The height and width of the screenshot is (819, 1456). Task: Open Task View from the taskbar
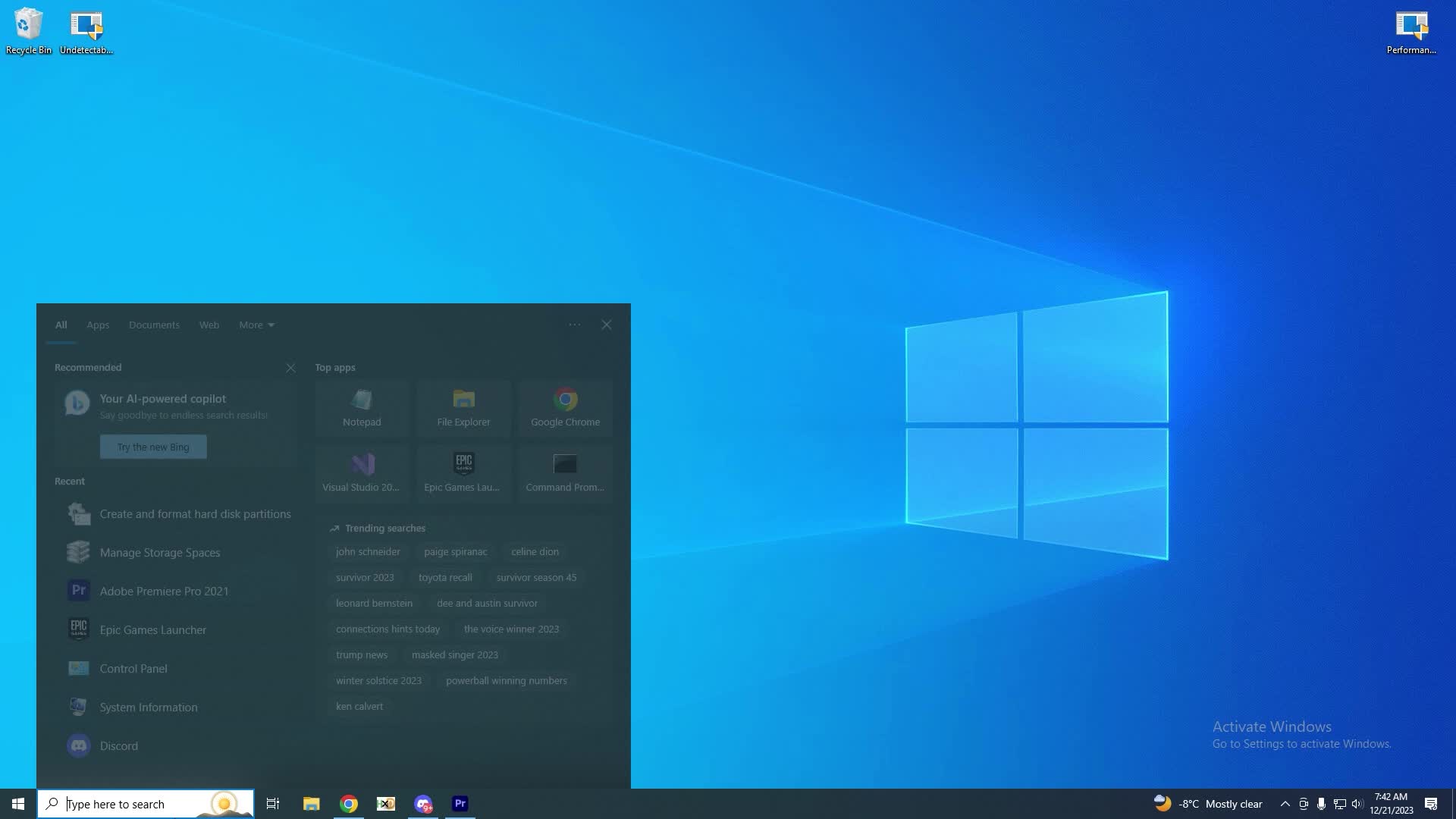[x=273, y=803]
